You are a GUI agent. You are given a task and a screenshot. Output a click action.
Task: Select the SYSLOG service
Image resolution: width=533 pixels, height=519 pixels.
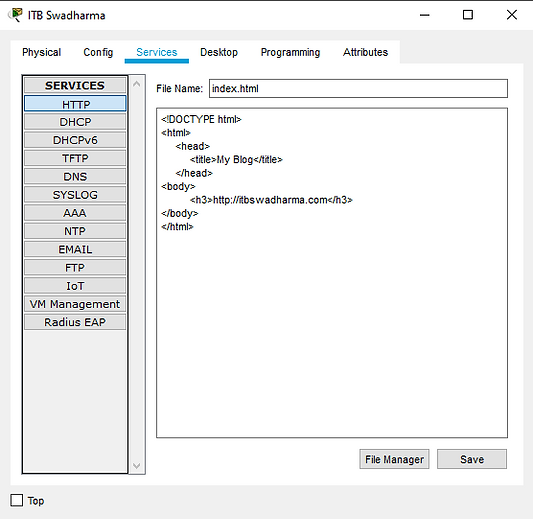[x=75, y=195]
